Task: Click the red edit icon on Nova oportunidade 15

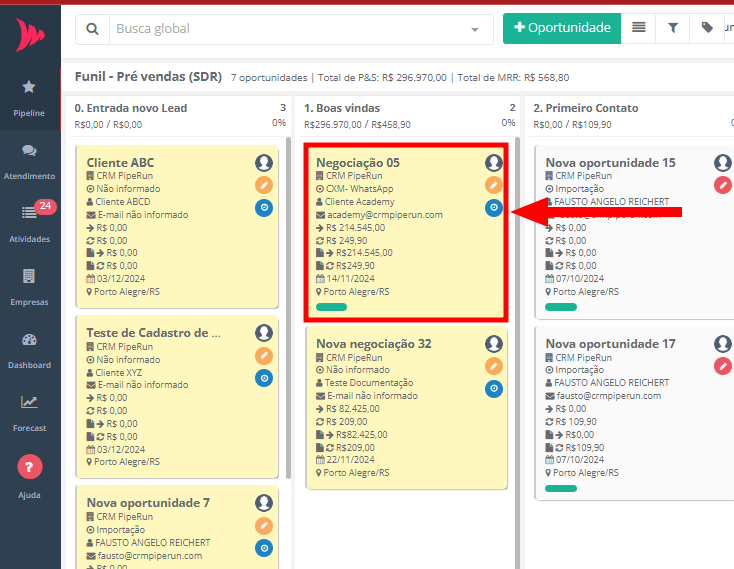Action: pos(723,185)
